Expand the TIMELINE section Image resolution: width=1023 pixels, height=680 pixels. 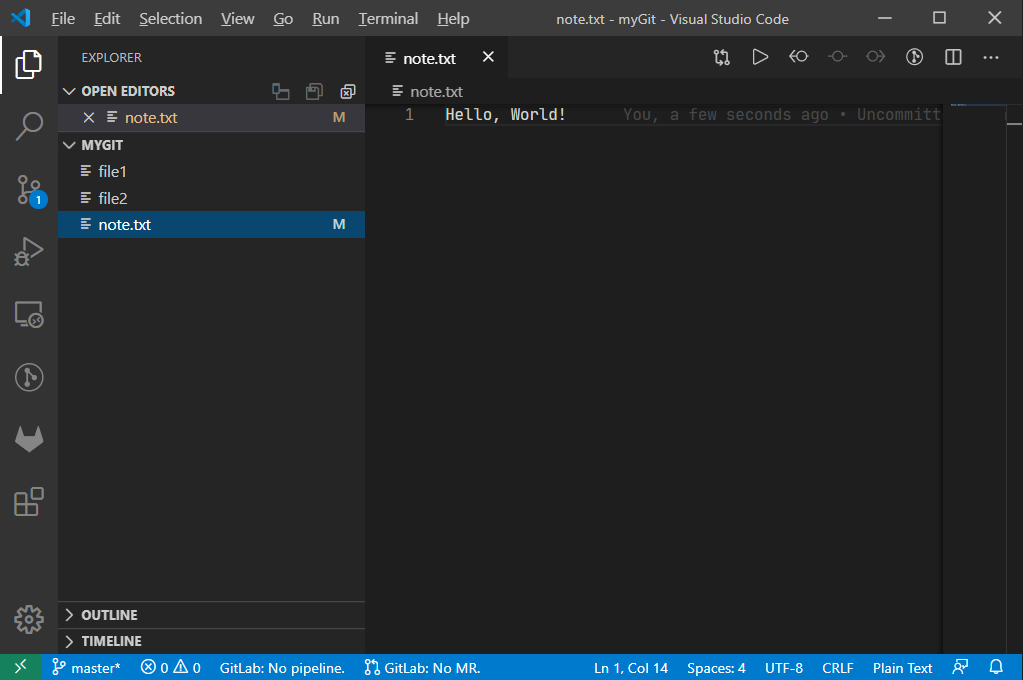[69, 641]
